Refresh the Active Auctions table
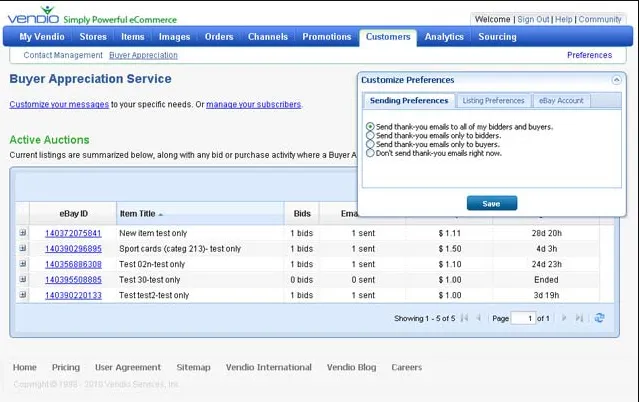 click(599, 318)
